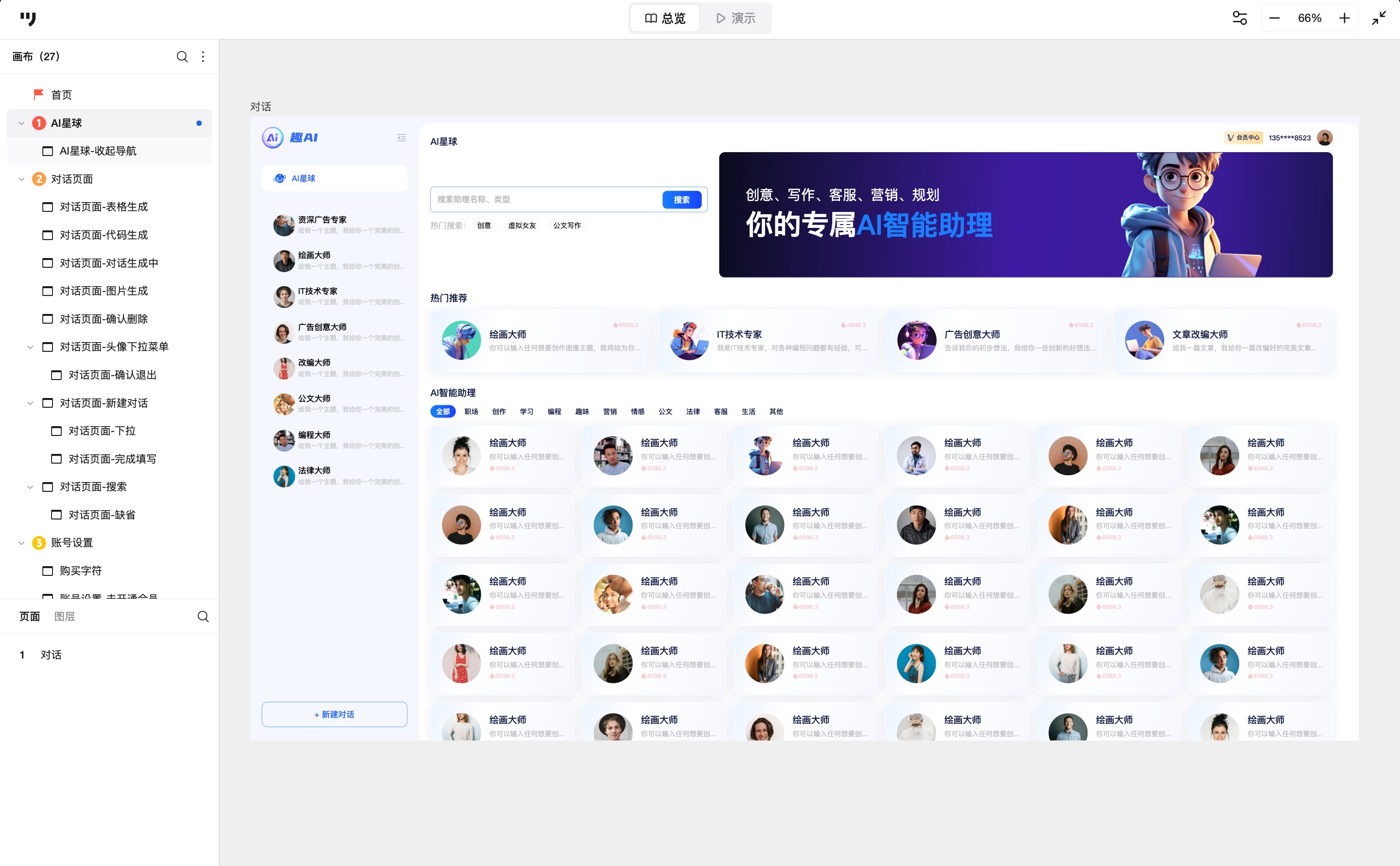Viewport: 1400px width, 866px height.
Task: Click the zoom in plus icon
Action: (1345, 18)
